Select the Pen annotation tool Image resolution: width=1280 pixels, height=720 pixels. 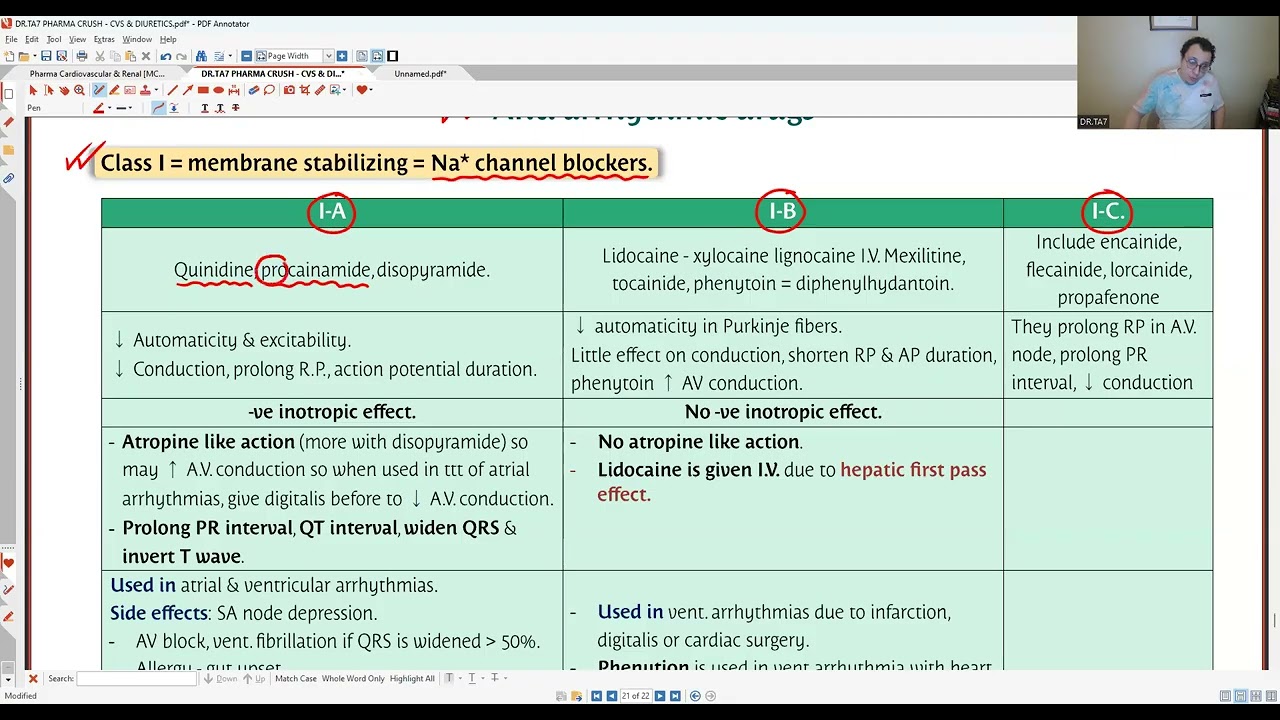(99, 90)
